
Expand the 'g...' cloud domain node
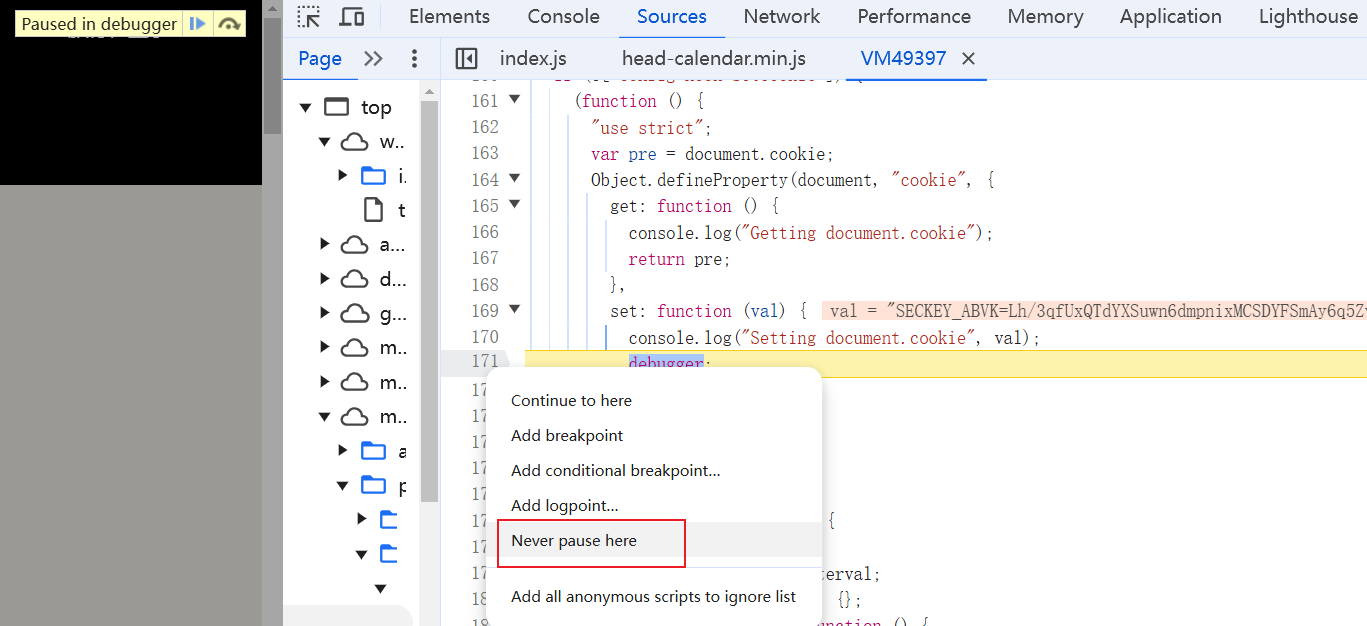point(324,314)
